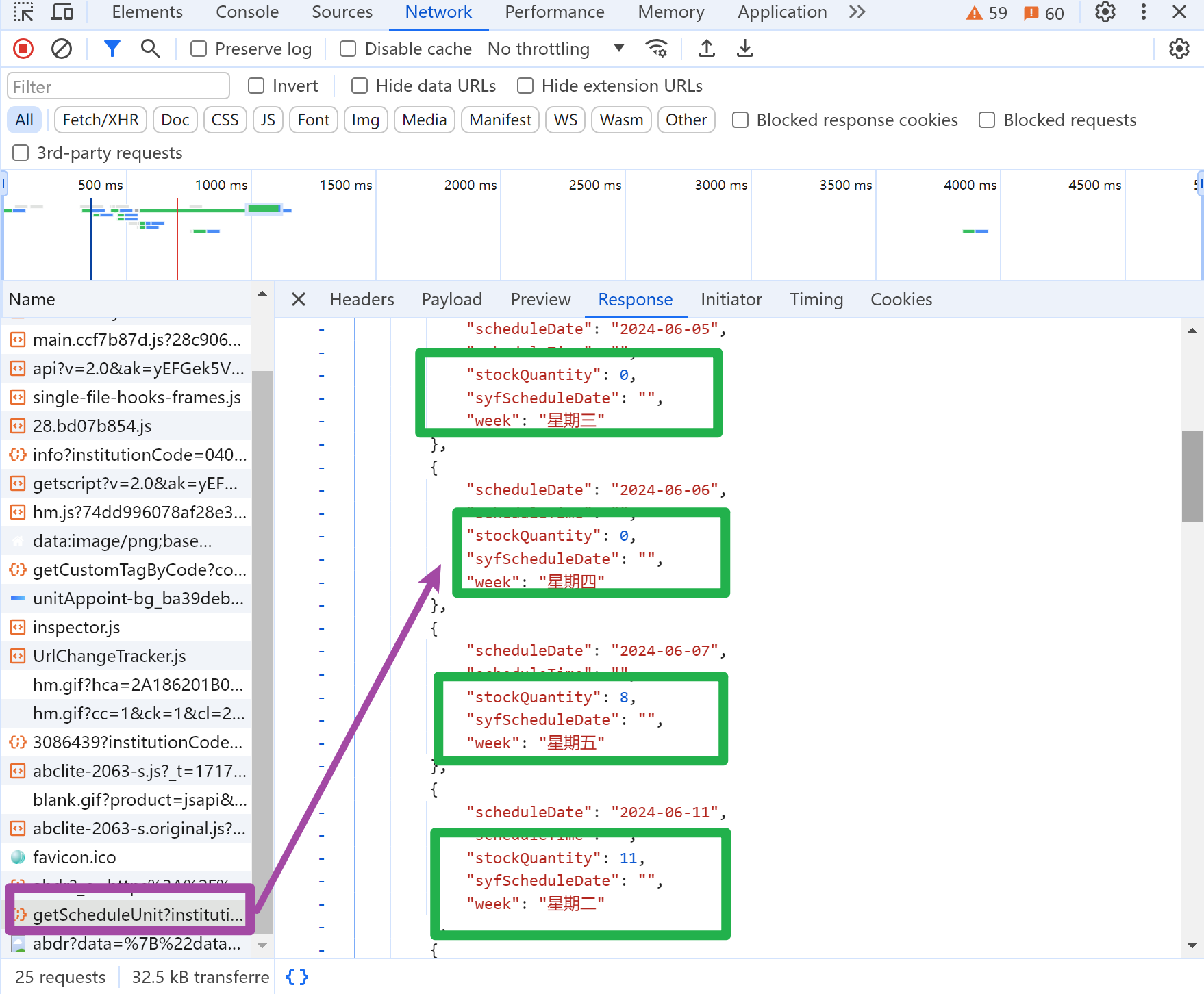Open Network panel settings gear
Screen dimensions: 1204x994
tap(1179, 49)
